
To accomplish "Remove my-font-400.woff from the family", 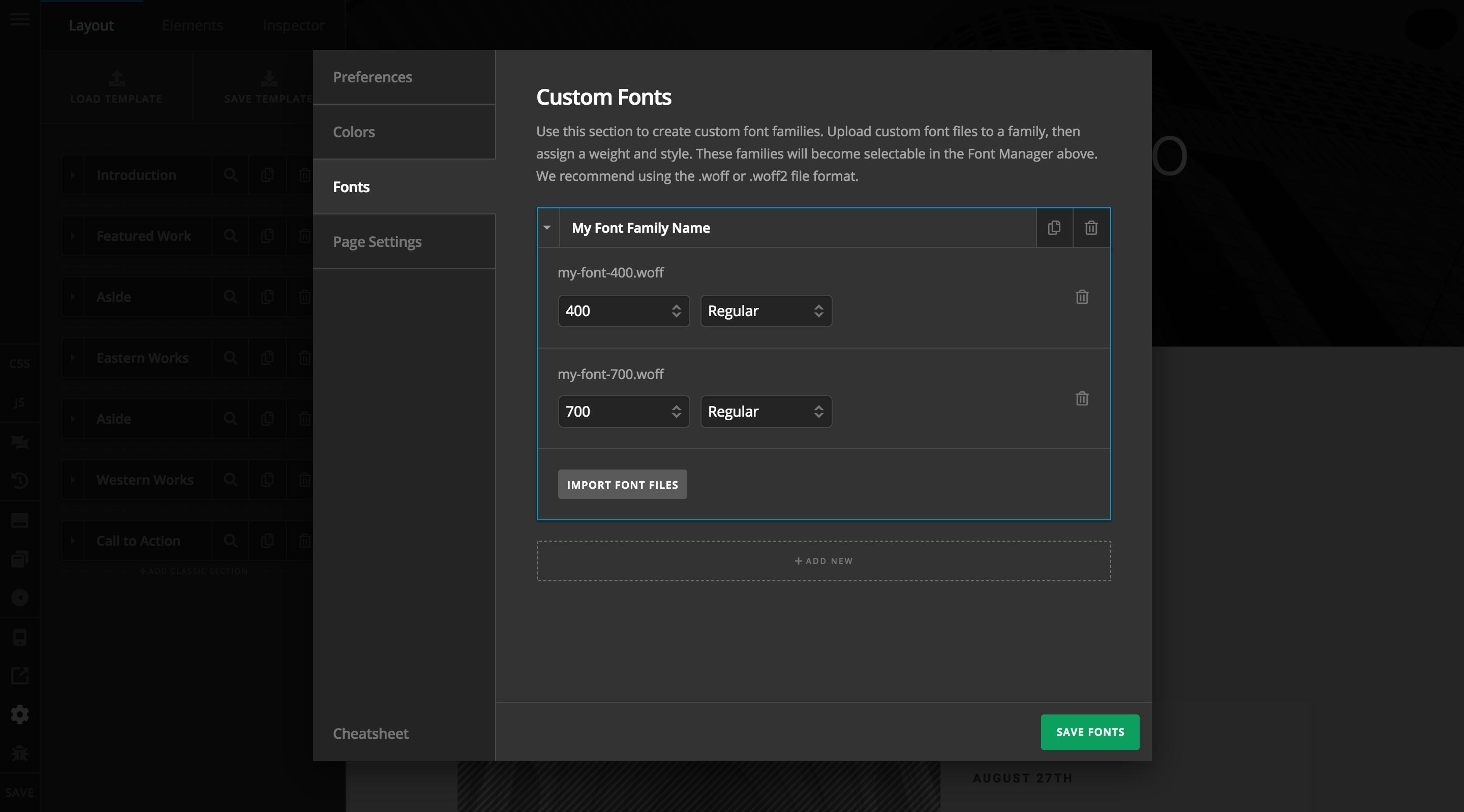I will tap(1082, 297).
